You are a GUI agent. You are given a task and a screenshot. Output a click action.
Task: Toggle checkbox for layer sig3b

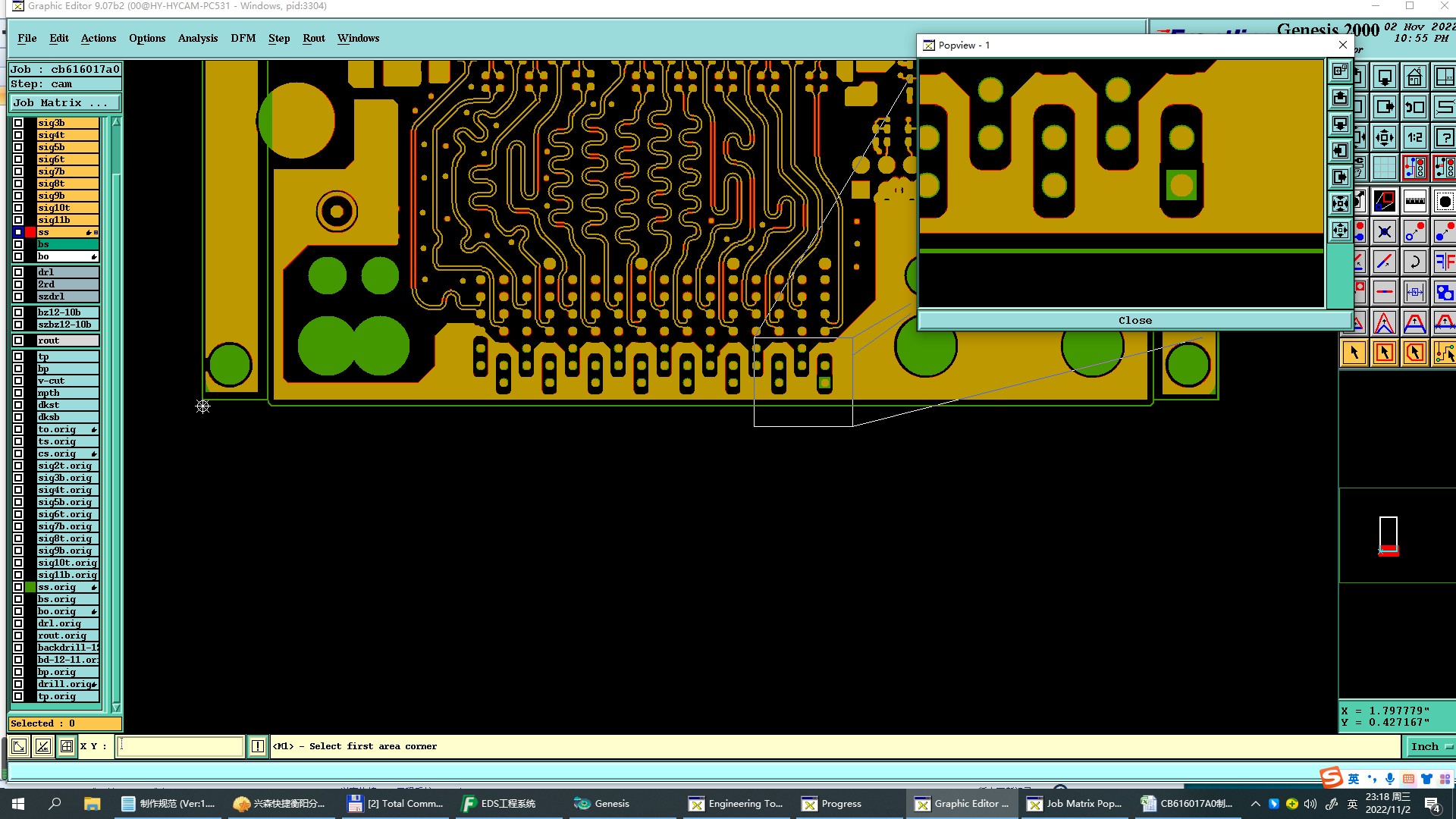(x=18, y=123)
